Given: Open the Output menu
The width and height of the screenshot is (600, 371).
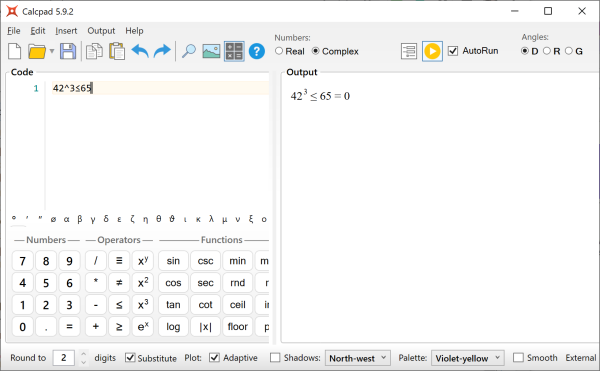Looking at the screenshot, I should tap(101, 31).
